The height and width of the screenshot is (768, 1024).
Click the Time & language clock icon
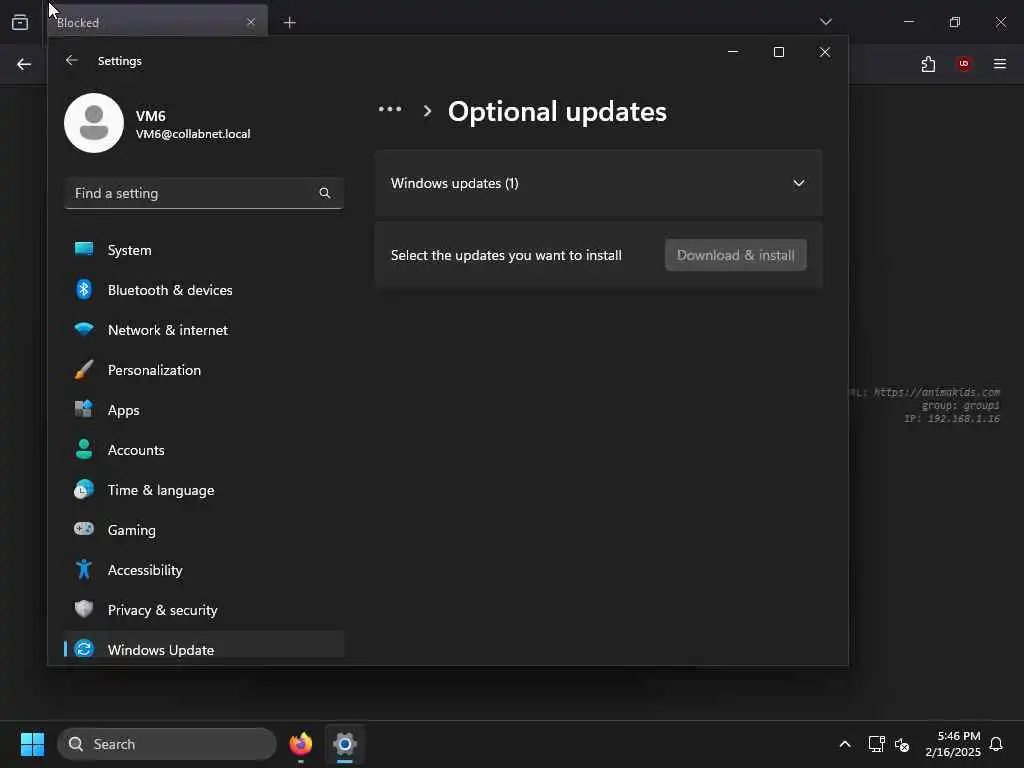(x=84, y=489)
